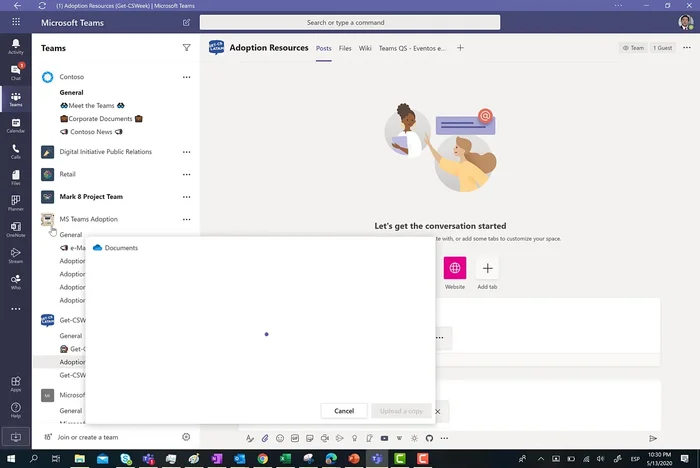Image resolution: width=700 pixels, height=468 pixels.
Task: Open the Files app in the sidebar
Action: tap(16, 177)
